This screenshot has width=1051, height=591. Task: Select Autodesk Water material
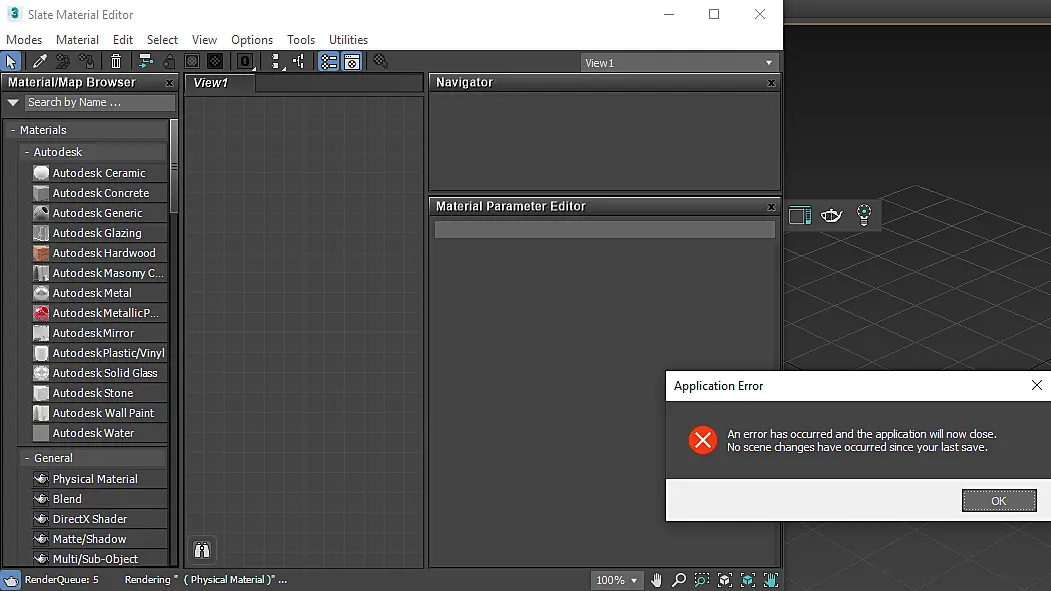pos(99,433)
